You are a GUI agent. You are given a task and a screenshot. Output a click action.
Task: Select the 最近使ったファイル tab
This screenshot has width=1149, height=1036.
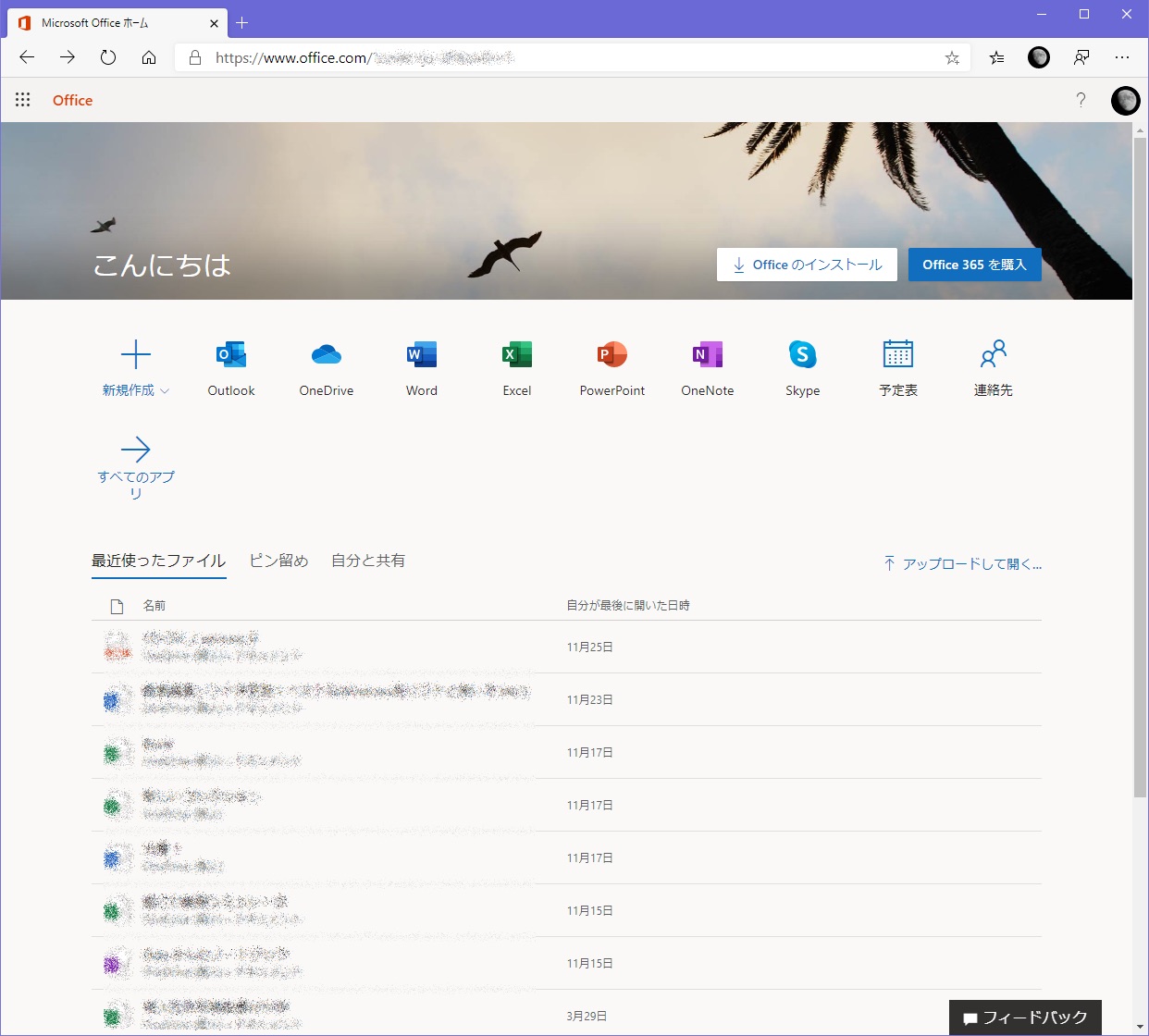(x=159, y=561)
